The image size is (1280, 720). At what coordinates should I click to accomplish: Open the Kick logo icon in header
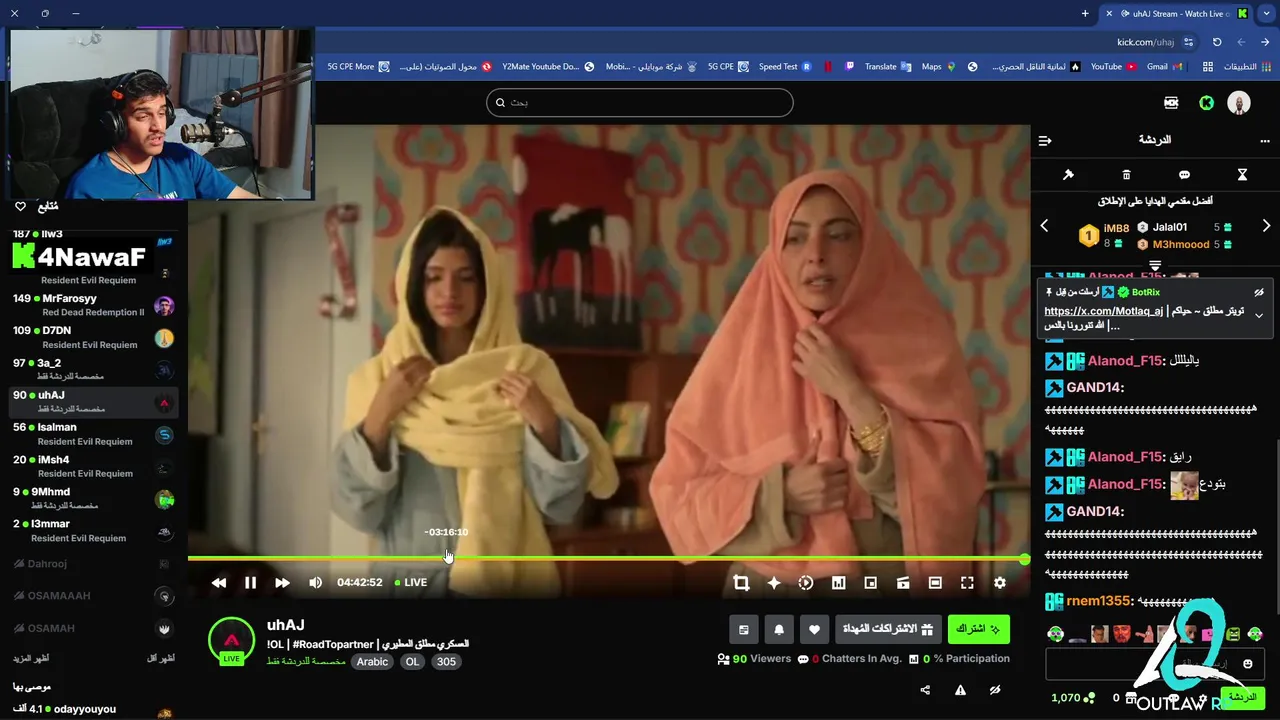[x=1207, y=103]
